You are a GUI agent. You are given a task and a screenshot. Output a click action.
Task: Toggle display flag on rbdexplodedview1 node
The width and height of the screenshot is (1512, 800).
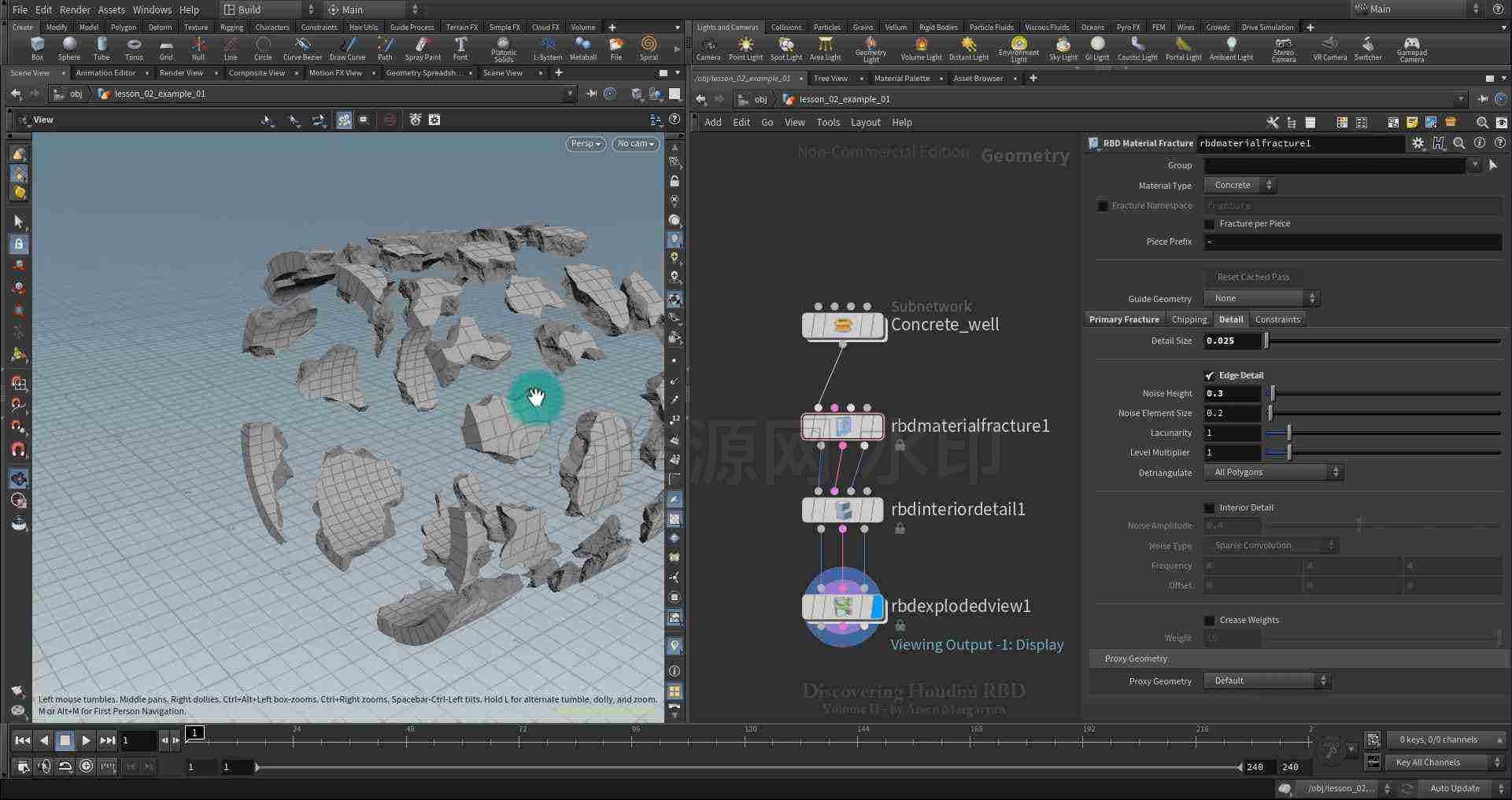tap(878, 607)
